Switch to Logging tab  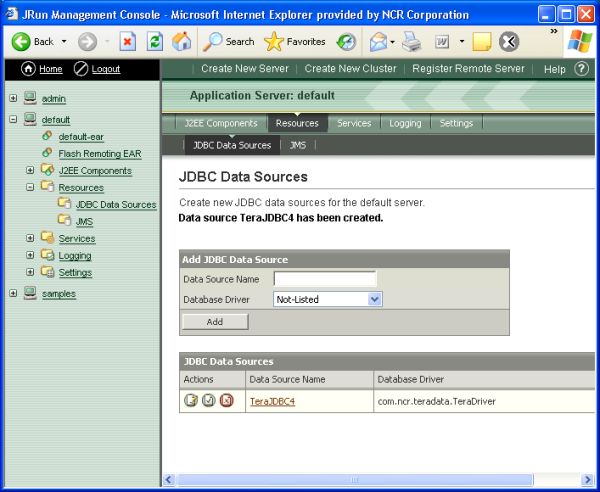tap(405, 123)
